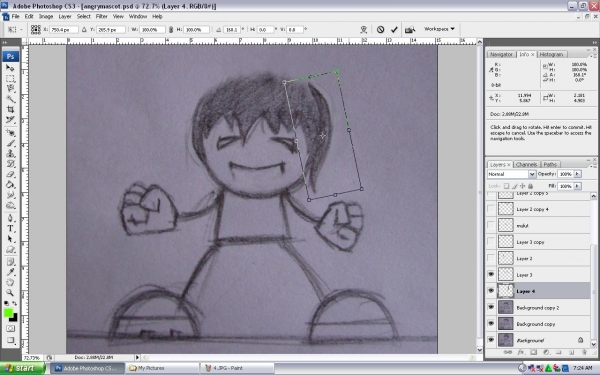Switch between free transform and warp
600x375 pixels.
click(x=364, y=29)
